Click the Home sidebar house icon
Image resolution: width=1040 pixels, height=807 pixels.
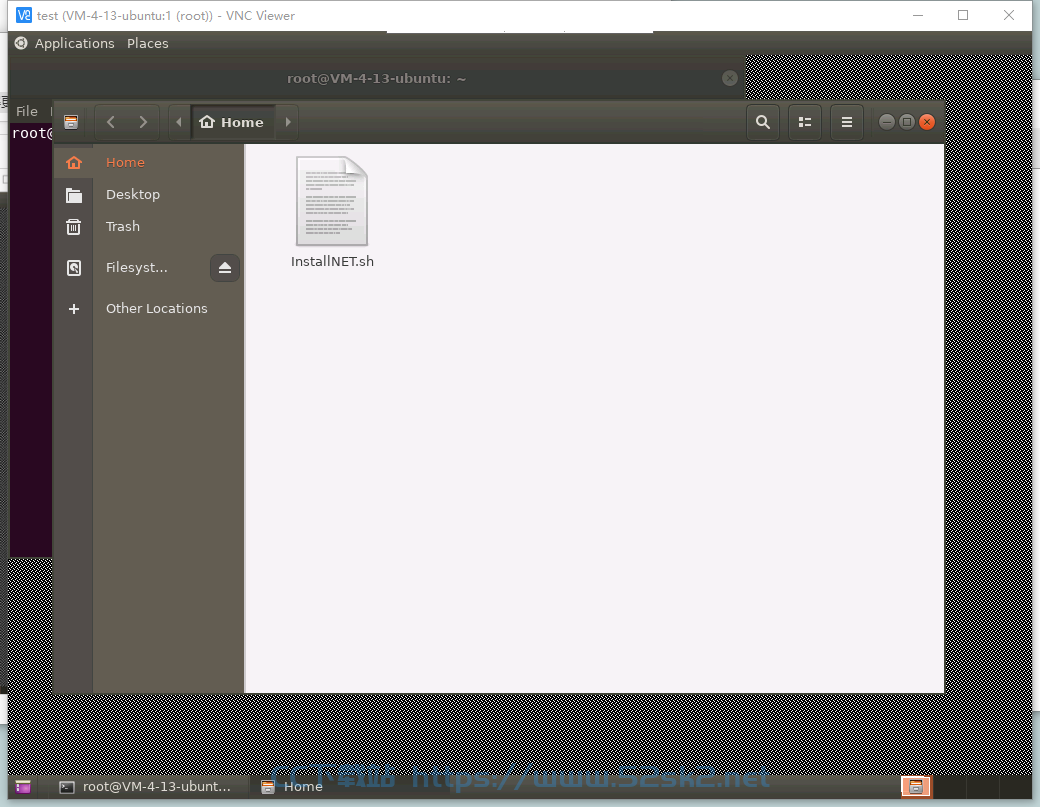tap(74, 162)
